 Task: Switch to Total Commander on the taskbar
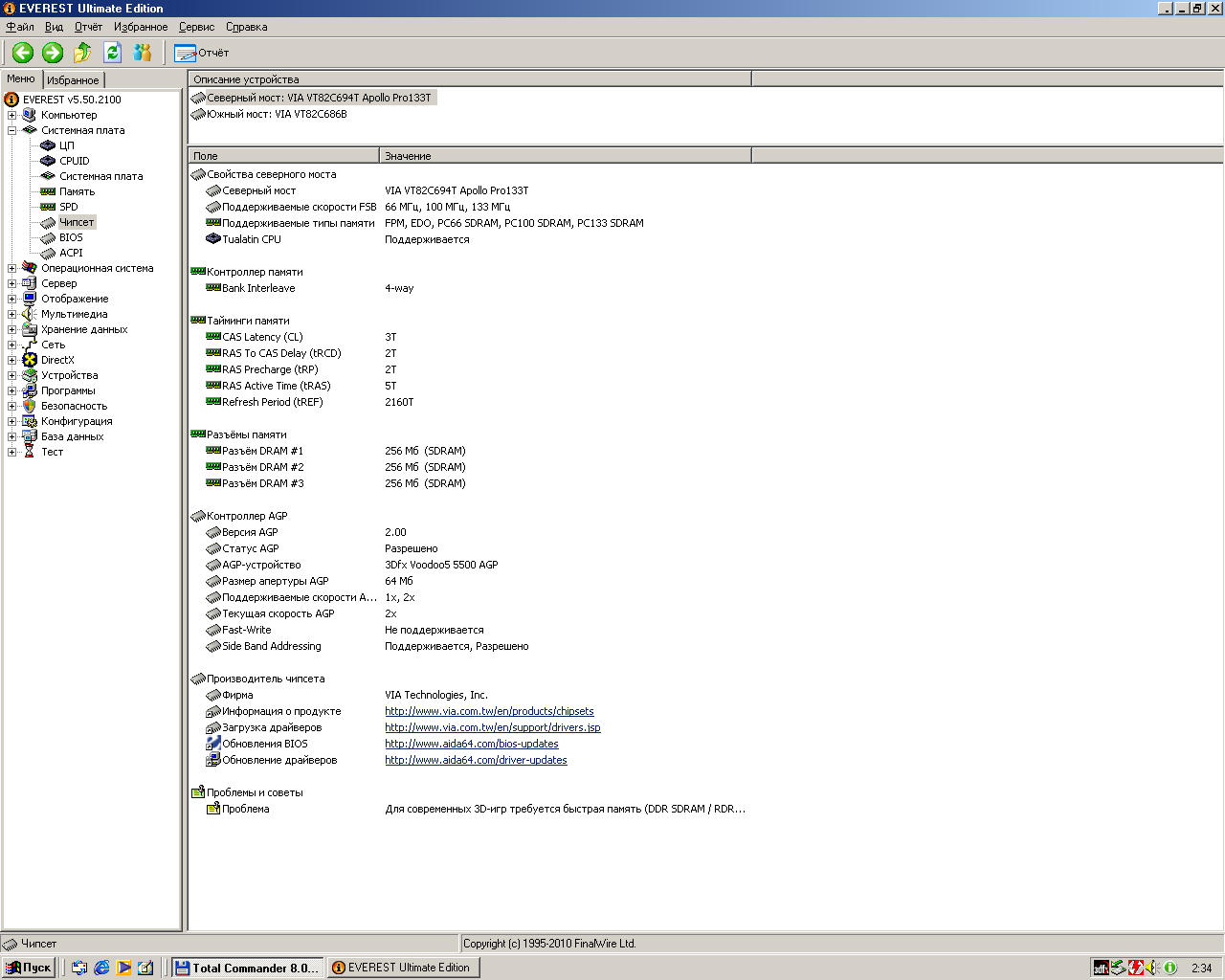[x=247, y=968]
